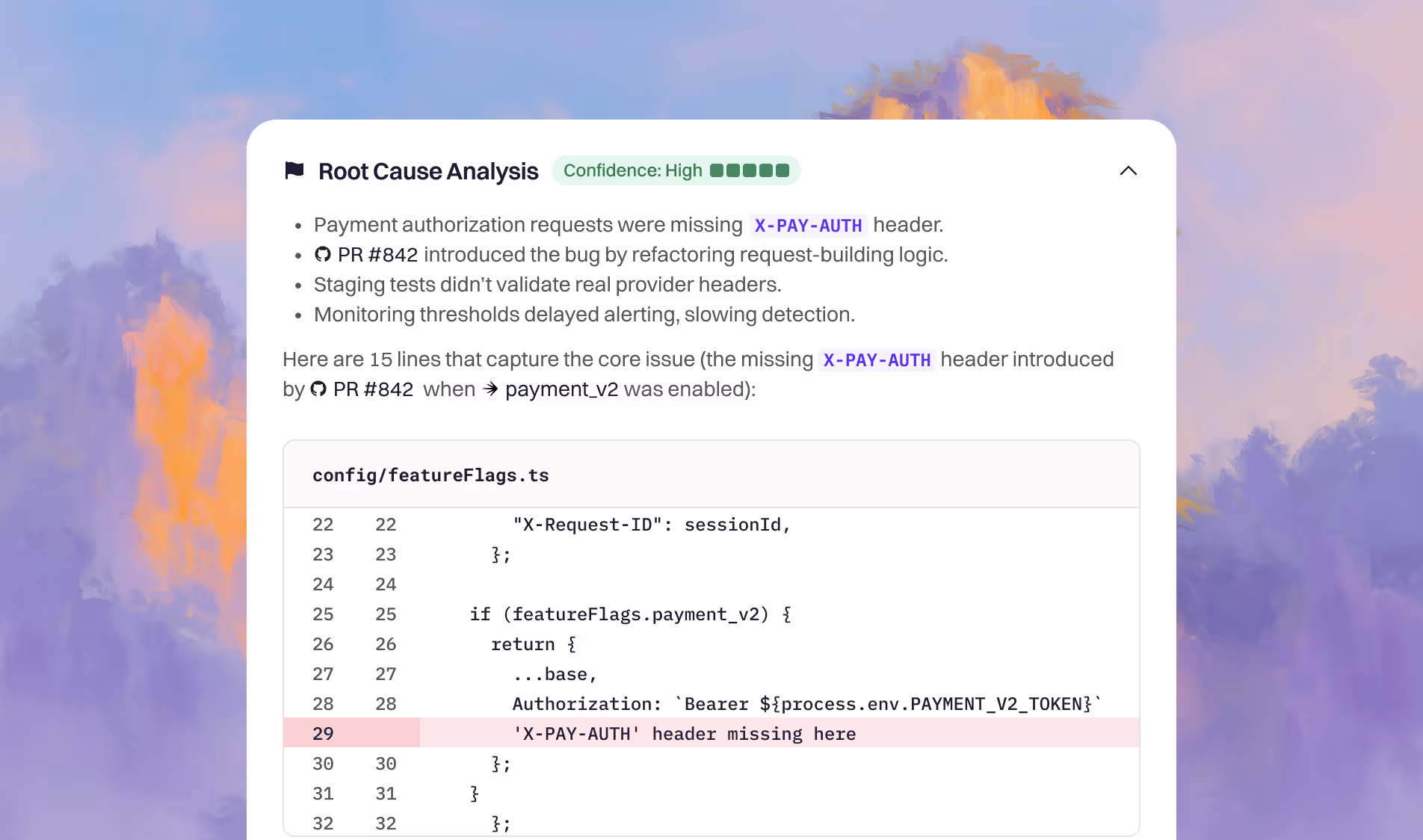Click the Confidence: High badge
This screenshot has height=840, width=1423.
click(x=676, y=170)
